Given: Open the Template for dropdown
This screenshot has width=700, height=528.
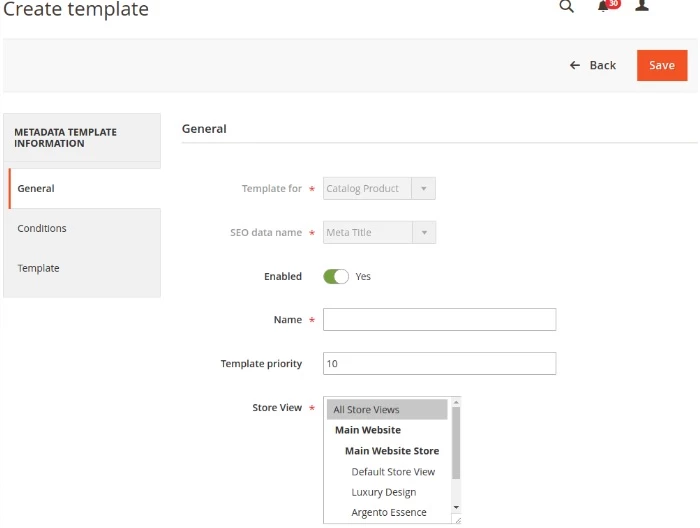Looking at the screenshot, I should point(379,188).
